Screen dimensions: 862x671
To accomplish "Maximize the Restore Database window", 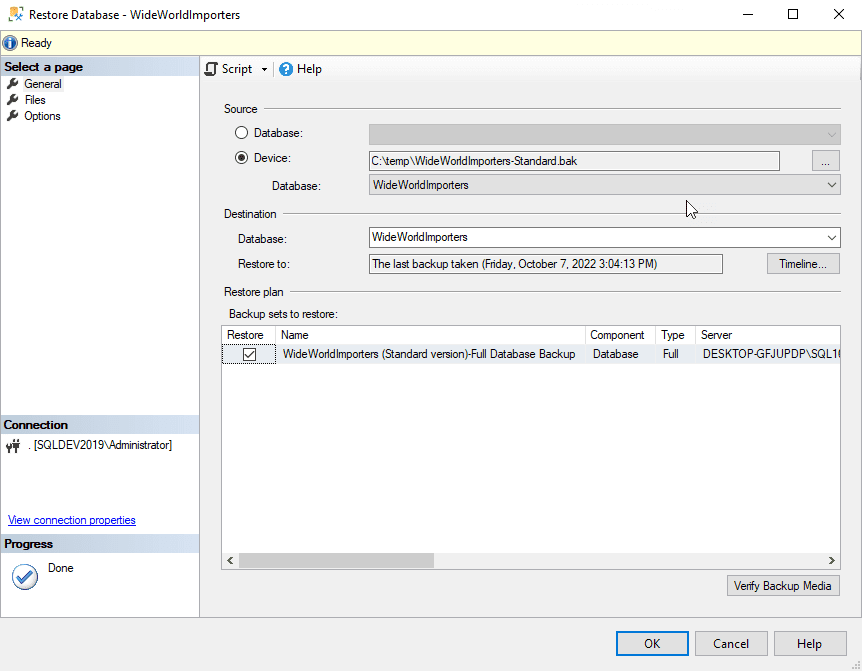I will [793, 14].
